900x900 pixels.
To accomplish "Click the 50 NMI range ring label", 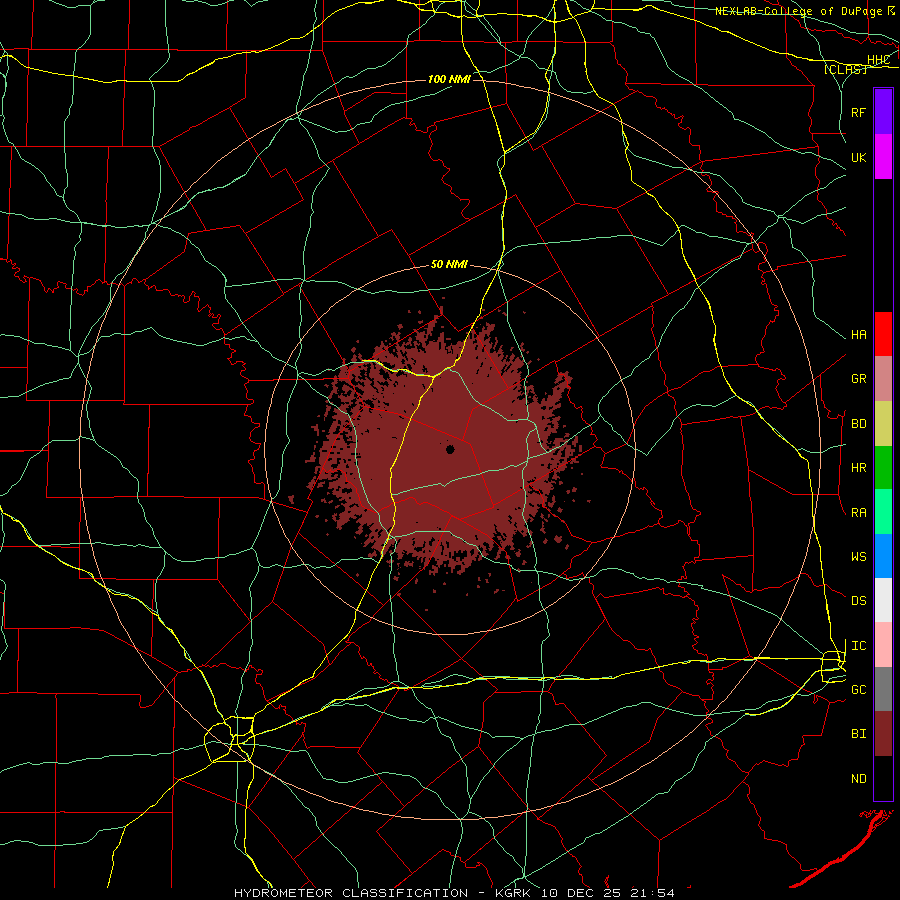I will click(449, 265).
